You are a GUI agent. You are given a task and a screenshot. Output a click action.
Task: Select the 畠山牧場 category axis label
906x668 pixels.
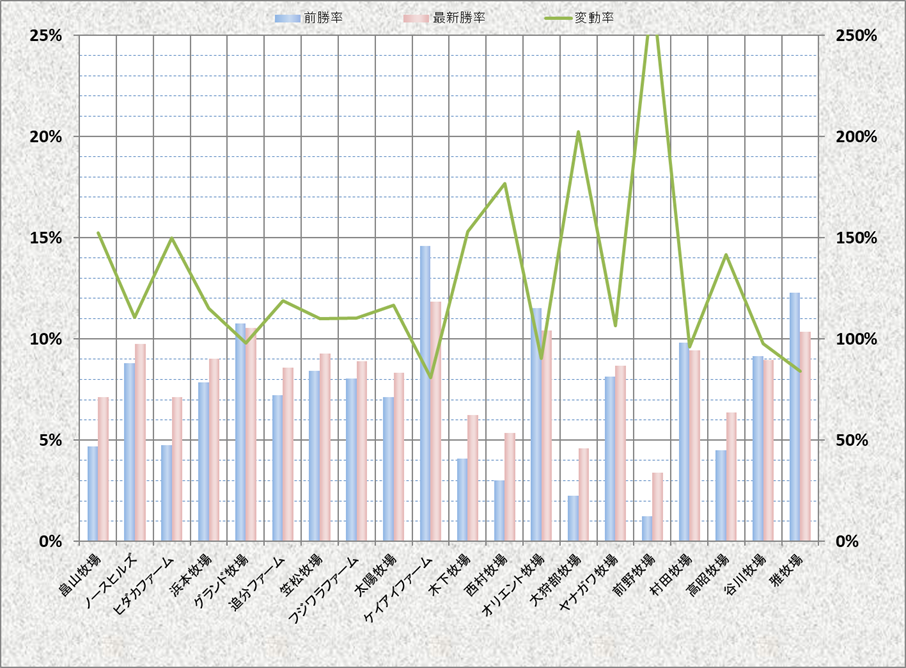tap(80, 574)
